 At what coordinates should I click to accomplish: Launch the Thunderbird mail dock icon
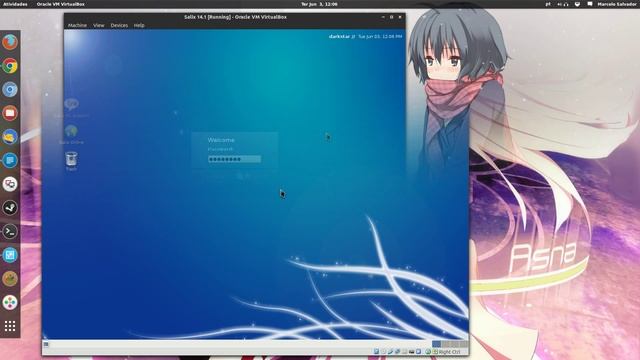pyautogui.click(x=10, y=137)
